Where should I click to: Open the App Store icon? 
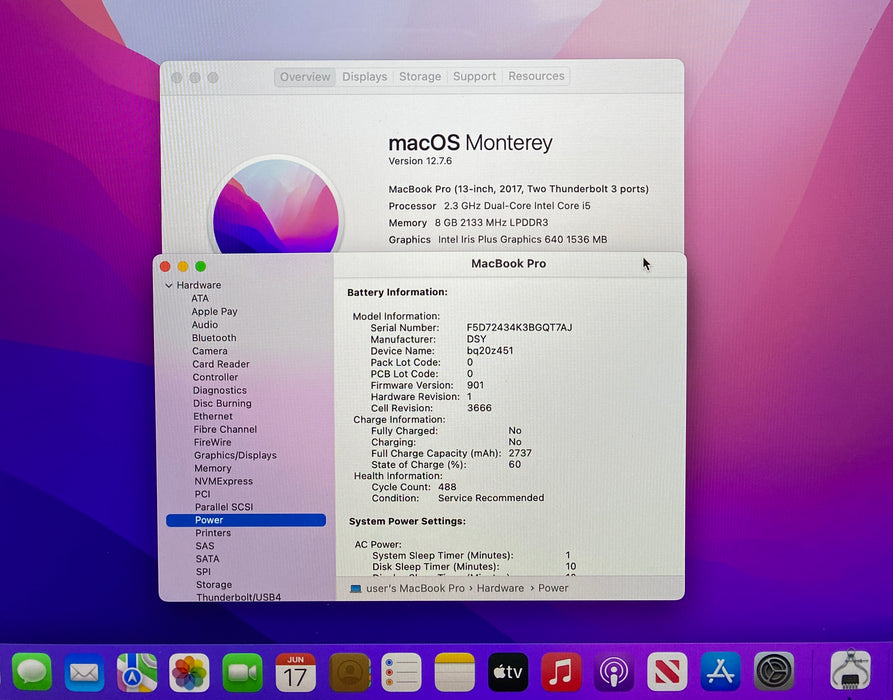coord(720,672)
